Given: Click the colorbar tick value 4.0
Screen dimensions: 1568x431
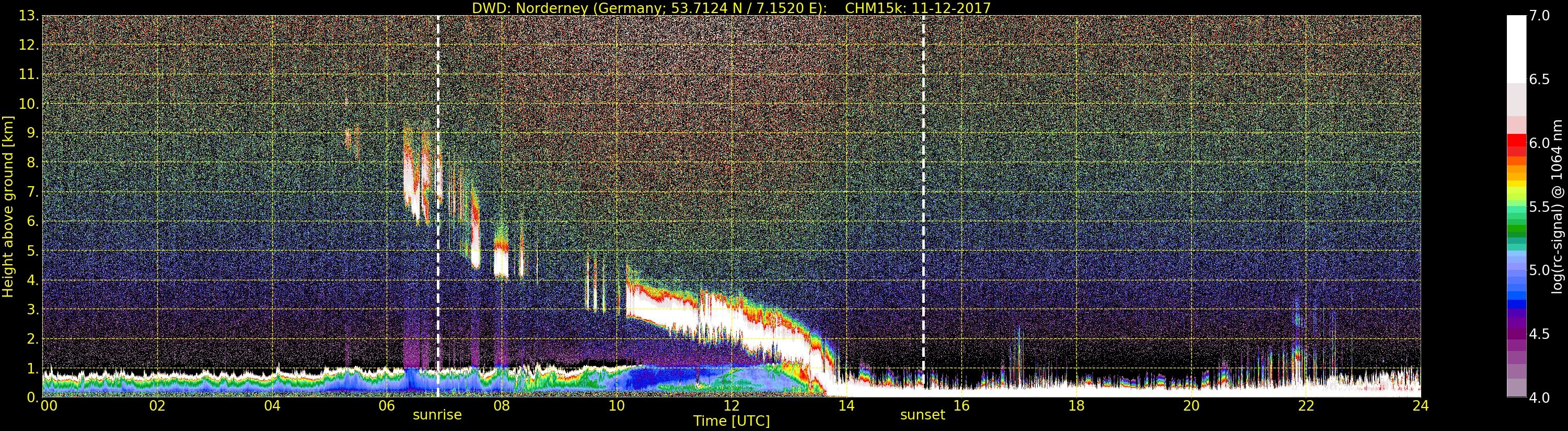Looking at the screenshot, I should [1539, 398].
